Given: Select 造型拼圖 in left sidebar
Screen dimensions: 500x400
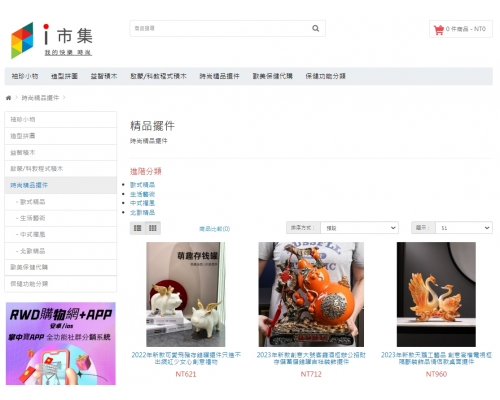Looking at the screenshot, I should 61,136.
